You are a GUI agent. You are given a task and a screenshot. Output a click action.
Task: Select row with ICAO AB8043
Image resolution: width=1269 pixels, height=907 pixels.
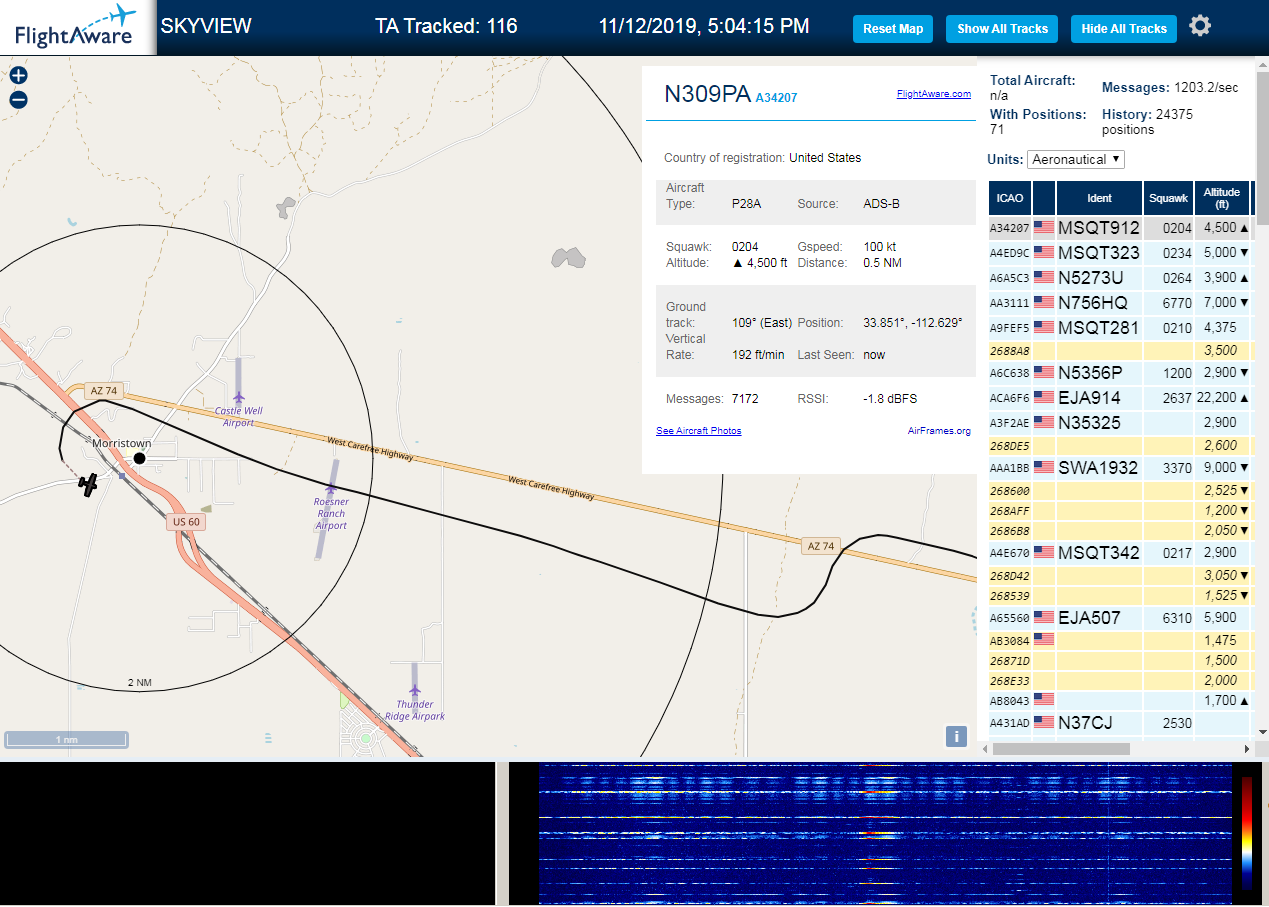coord(1120,701)
